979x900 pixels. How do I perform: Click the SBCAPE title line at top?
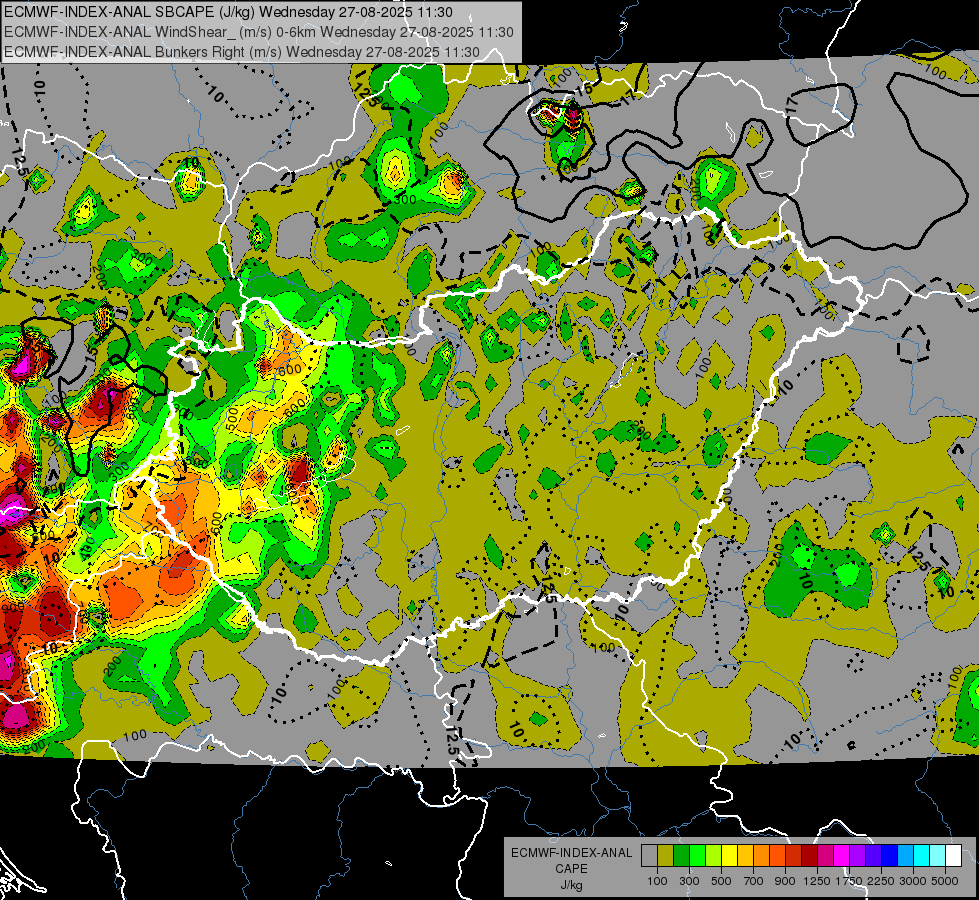click(229, 12)
